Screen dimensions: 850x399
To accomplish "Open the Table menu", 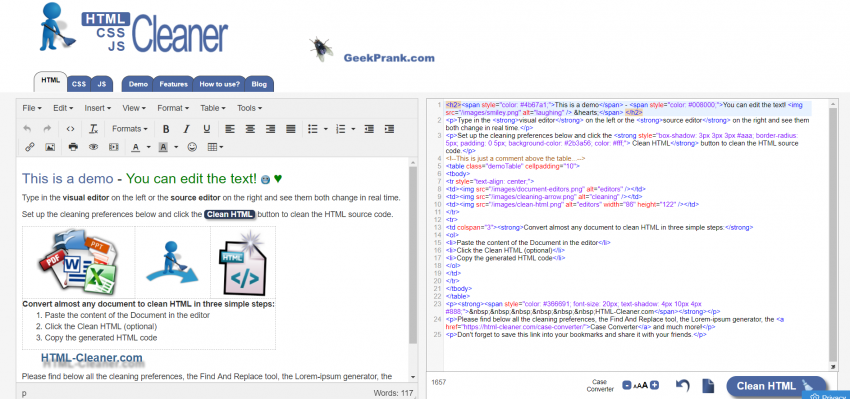I will 212,108.
